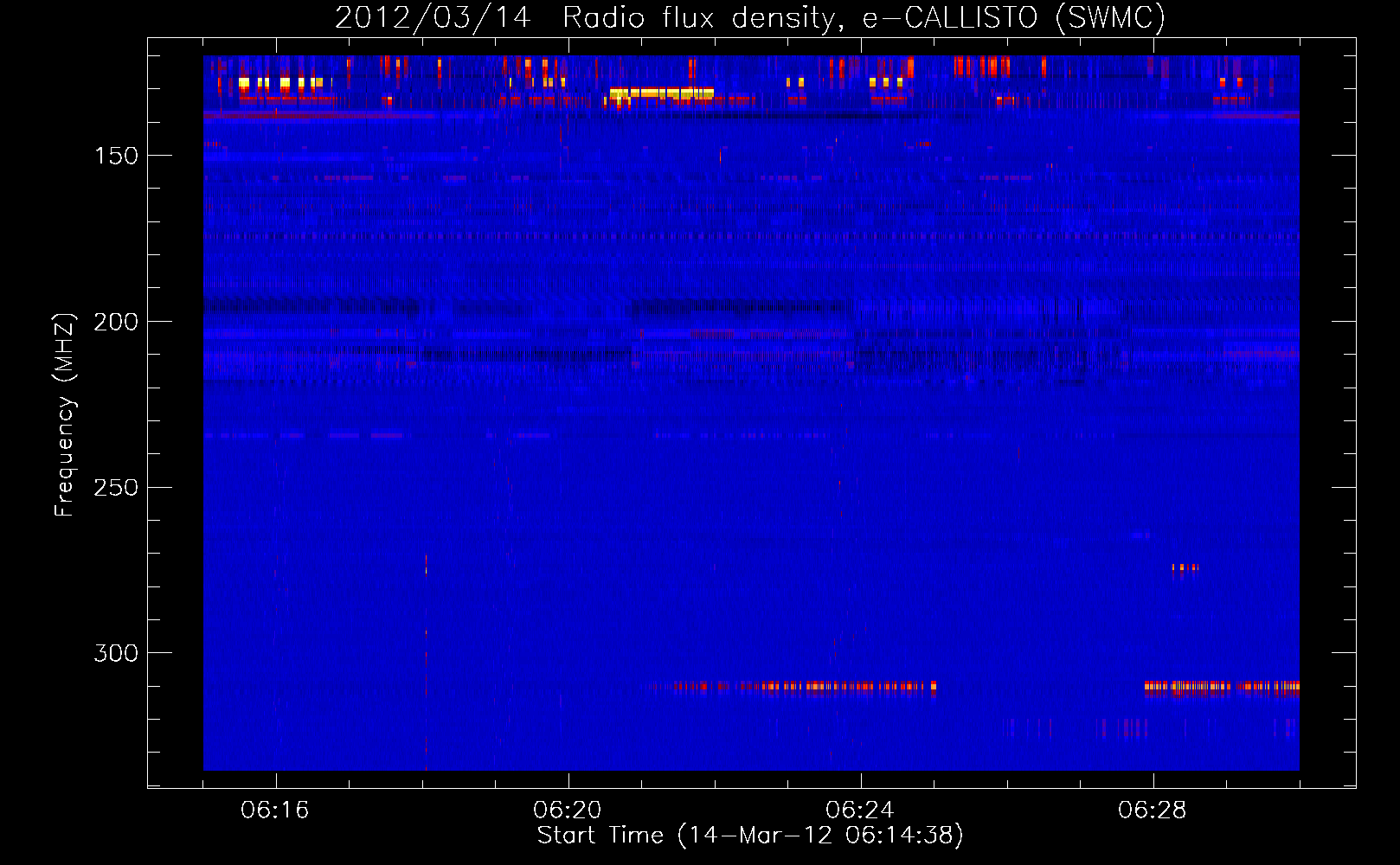Click the 06:20 time tick label
This screenshot has width=1400, height=865.
[x=568, y=811]
